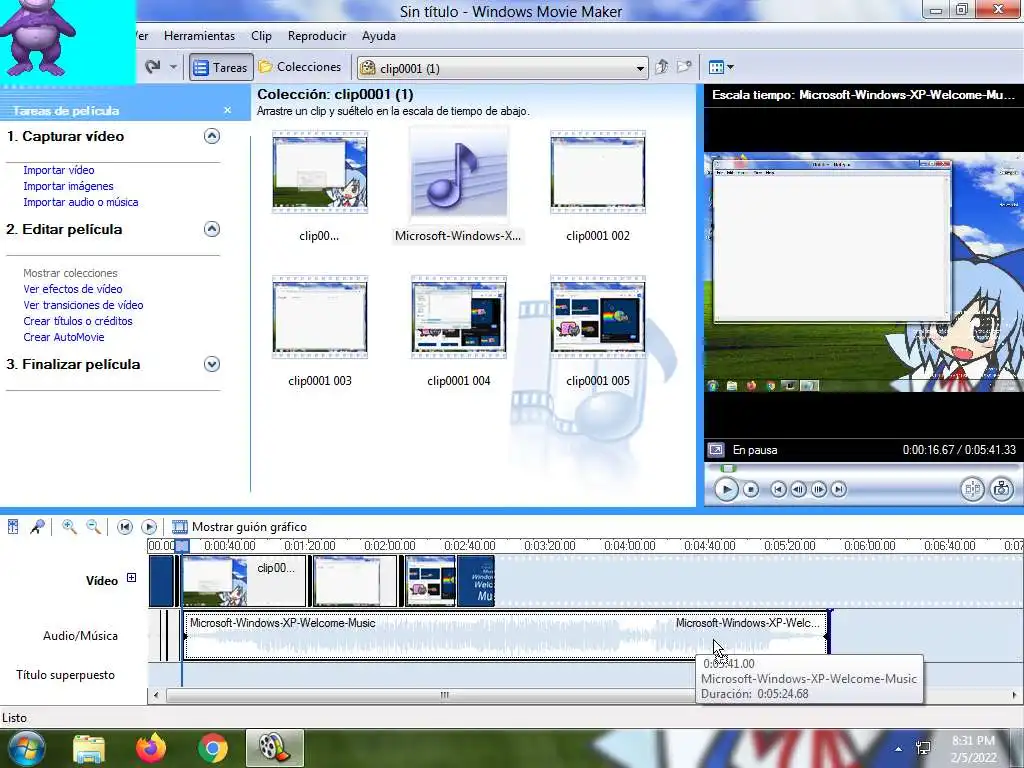Click the Take picture camera icon
1024x768 pixels.
1002,489
